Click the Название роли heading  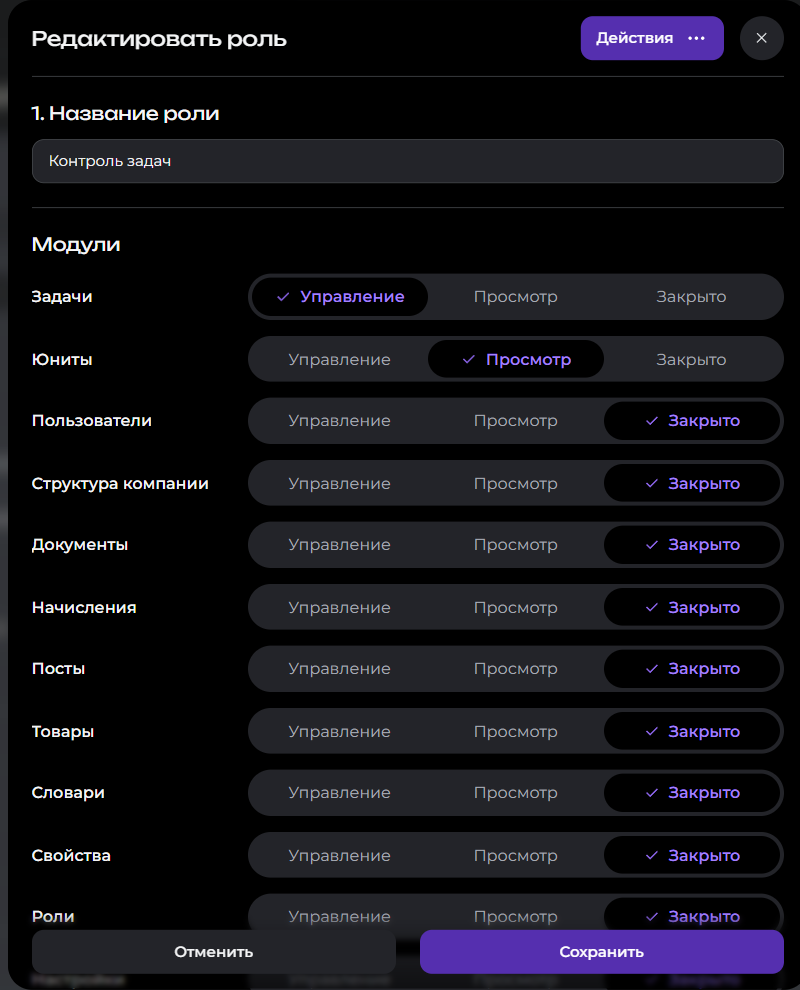(126, 114)
